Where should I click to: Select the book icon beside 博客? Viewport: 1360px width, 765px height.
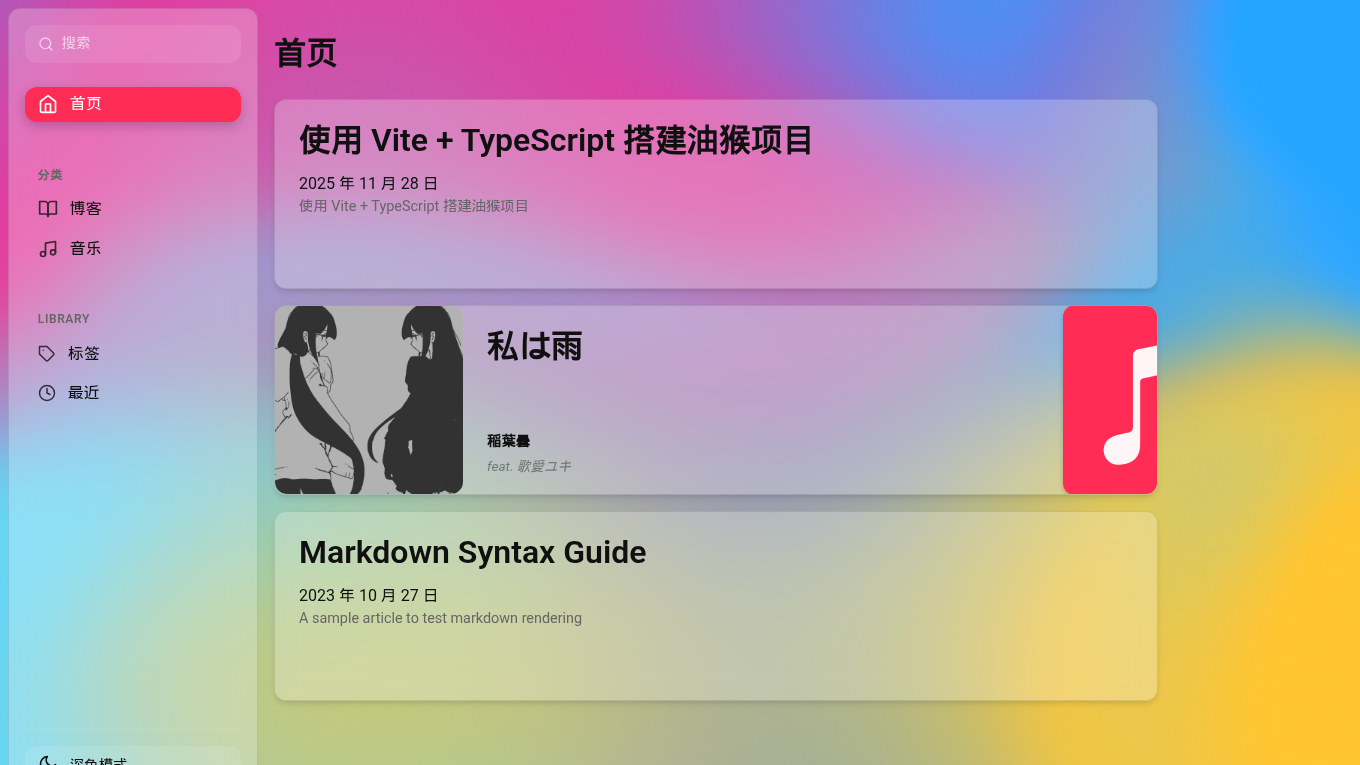(x=47, y=208)
